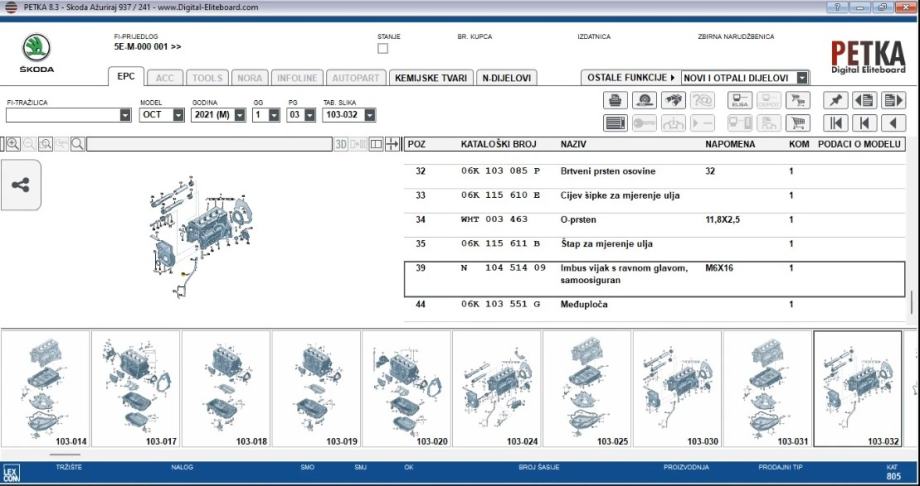Go to previous page with left-arrow document icon
920x486 pixels.
click(864, 100)
